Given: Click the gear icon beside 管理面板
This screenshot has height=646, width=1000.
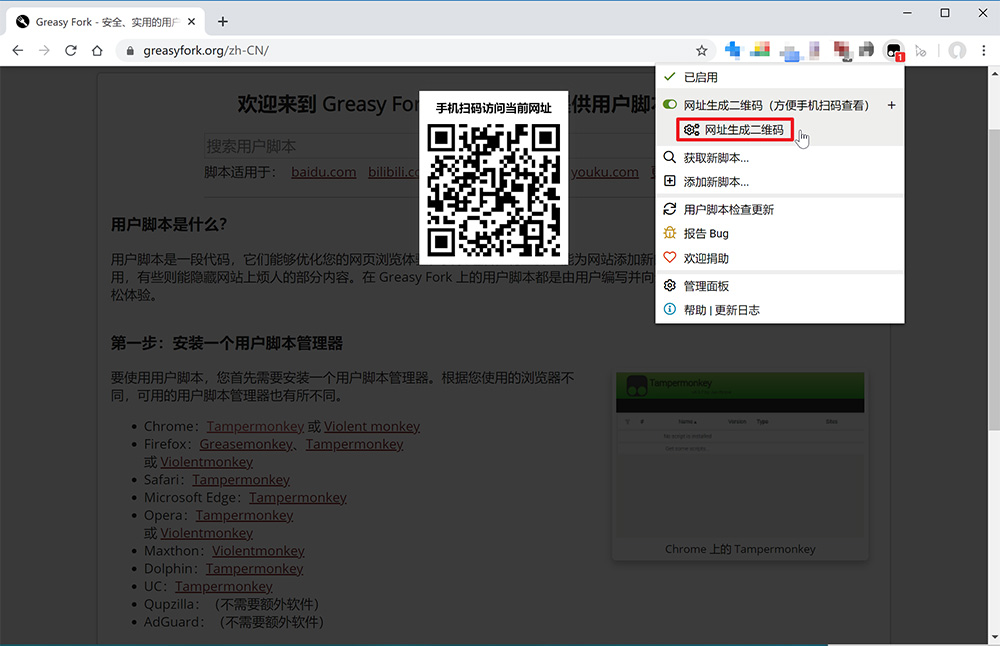Looking at the screenshot, I should pos(670,286).
